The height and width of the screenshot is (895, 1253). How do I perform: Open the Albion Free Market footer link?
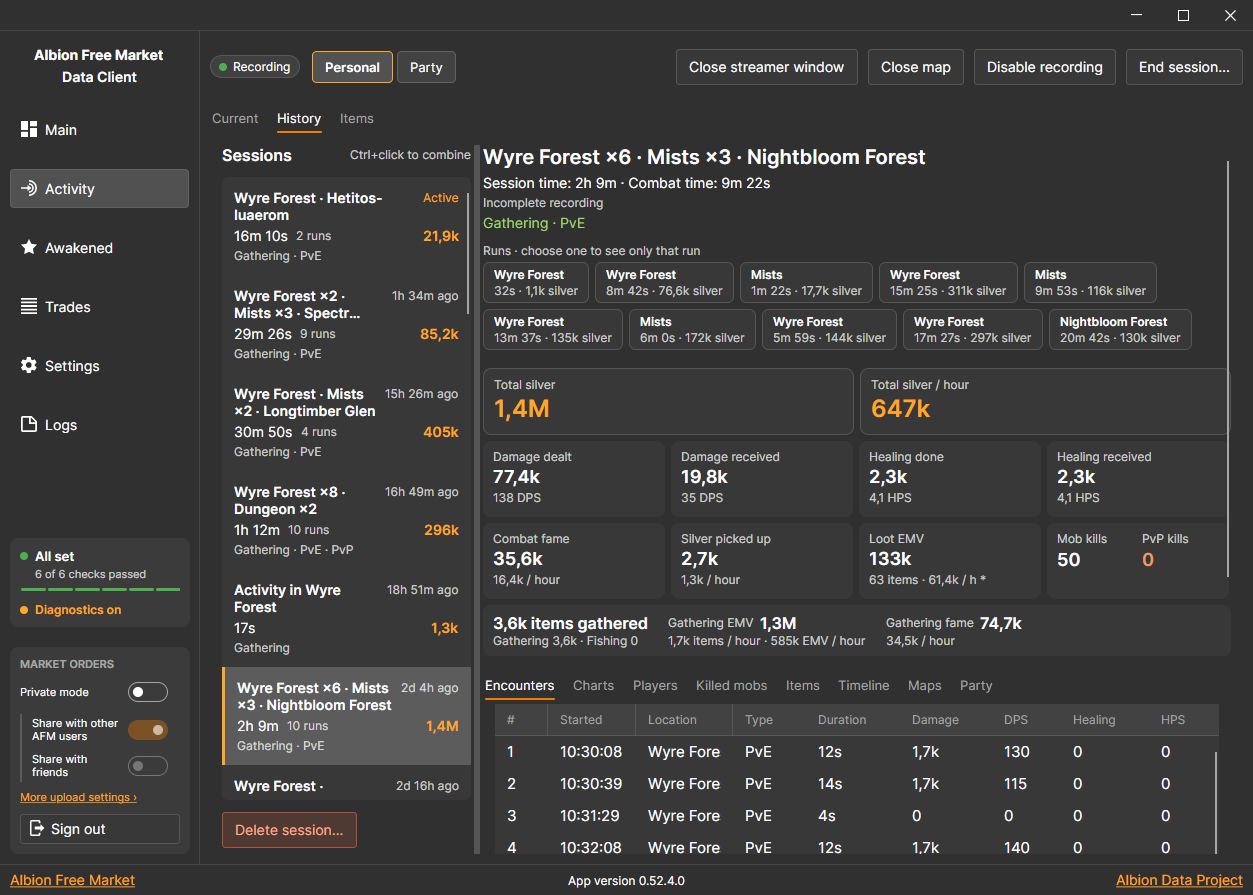72,880
